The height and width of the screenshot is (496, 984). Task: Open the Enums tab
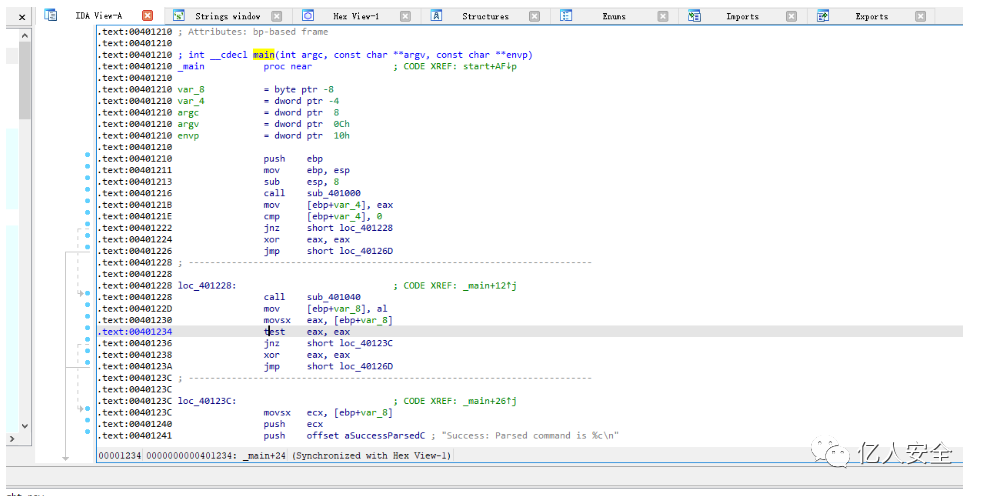point(614,16)
